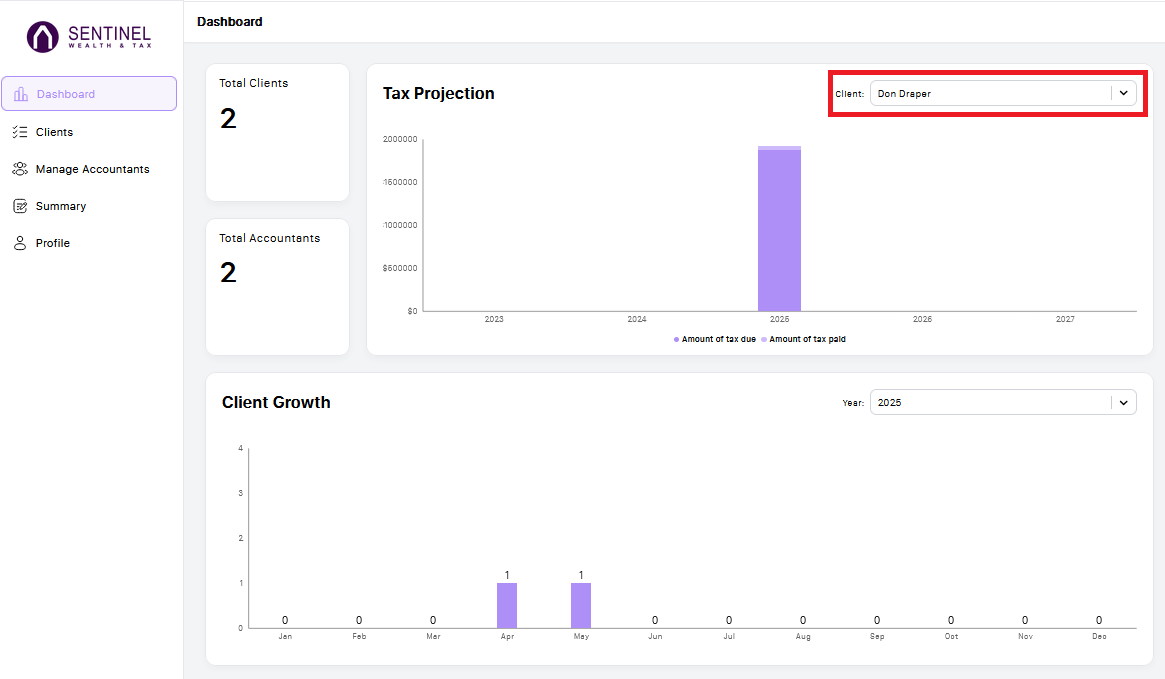Click the Profile person icon
Image resolution: width=1165 pixels, height=679 pixels.
pos(20,243)
